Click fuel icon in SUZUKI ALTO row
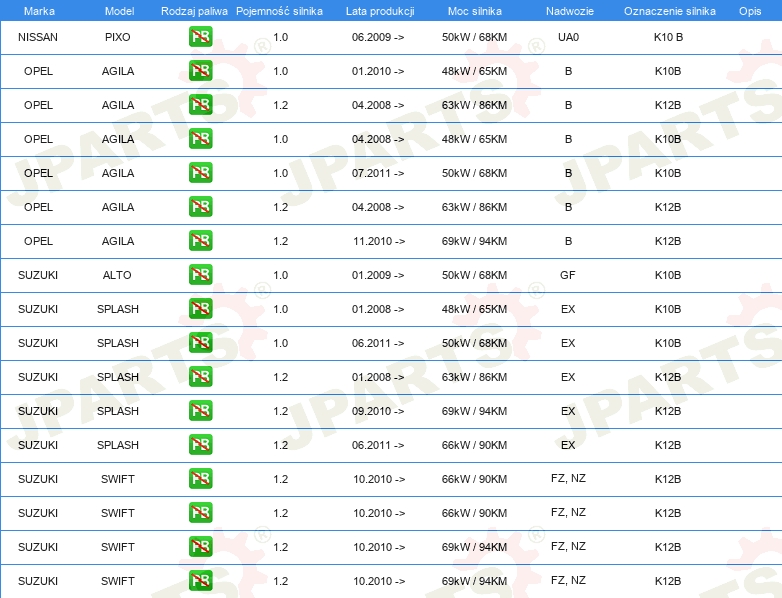 (200, 275)
